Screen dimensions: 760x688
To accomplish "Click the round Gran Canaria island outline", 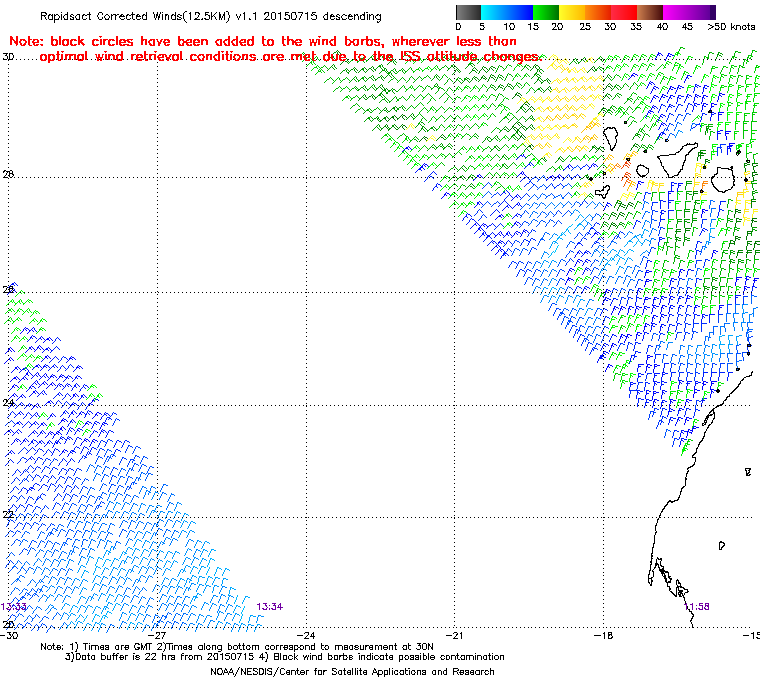I will pyautogui.click(x=723, y=179).
